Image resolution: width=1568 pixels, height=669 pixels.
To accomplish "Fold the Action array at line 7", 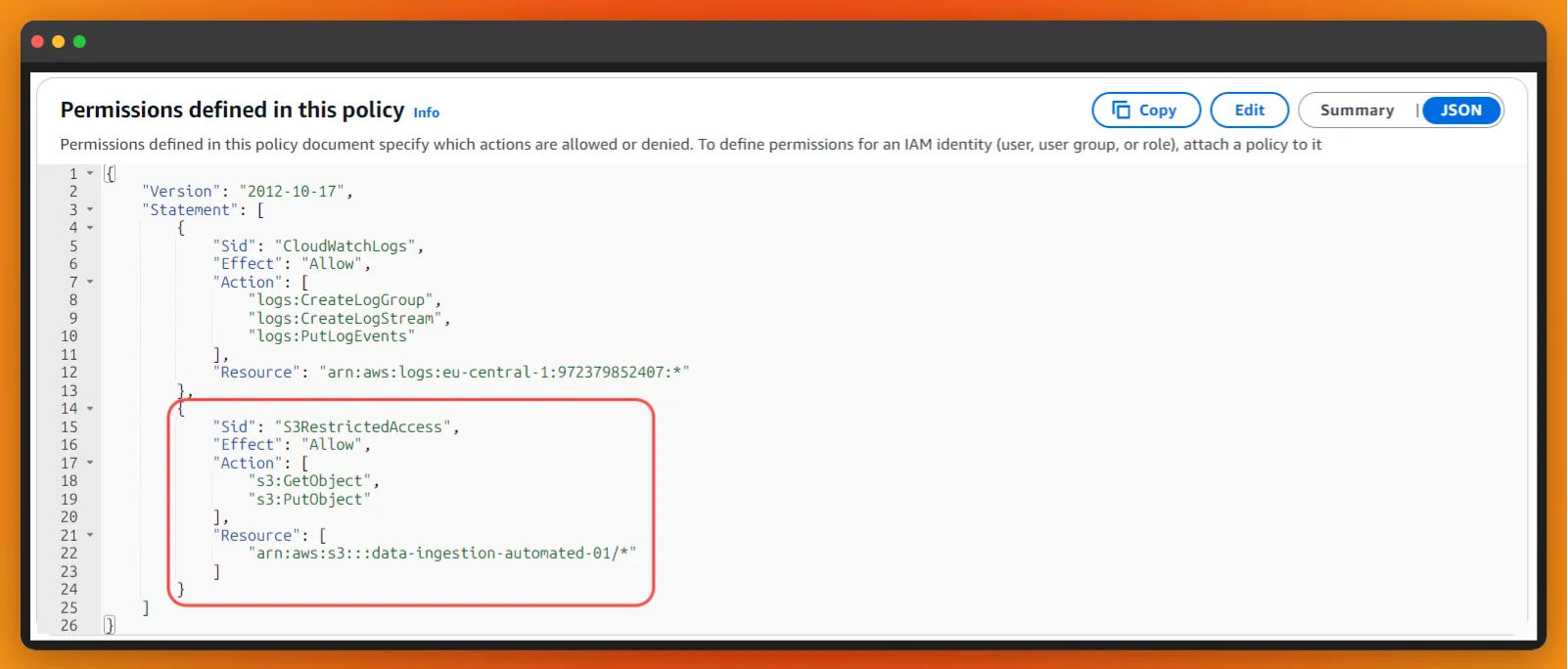I will pos(90,282).
